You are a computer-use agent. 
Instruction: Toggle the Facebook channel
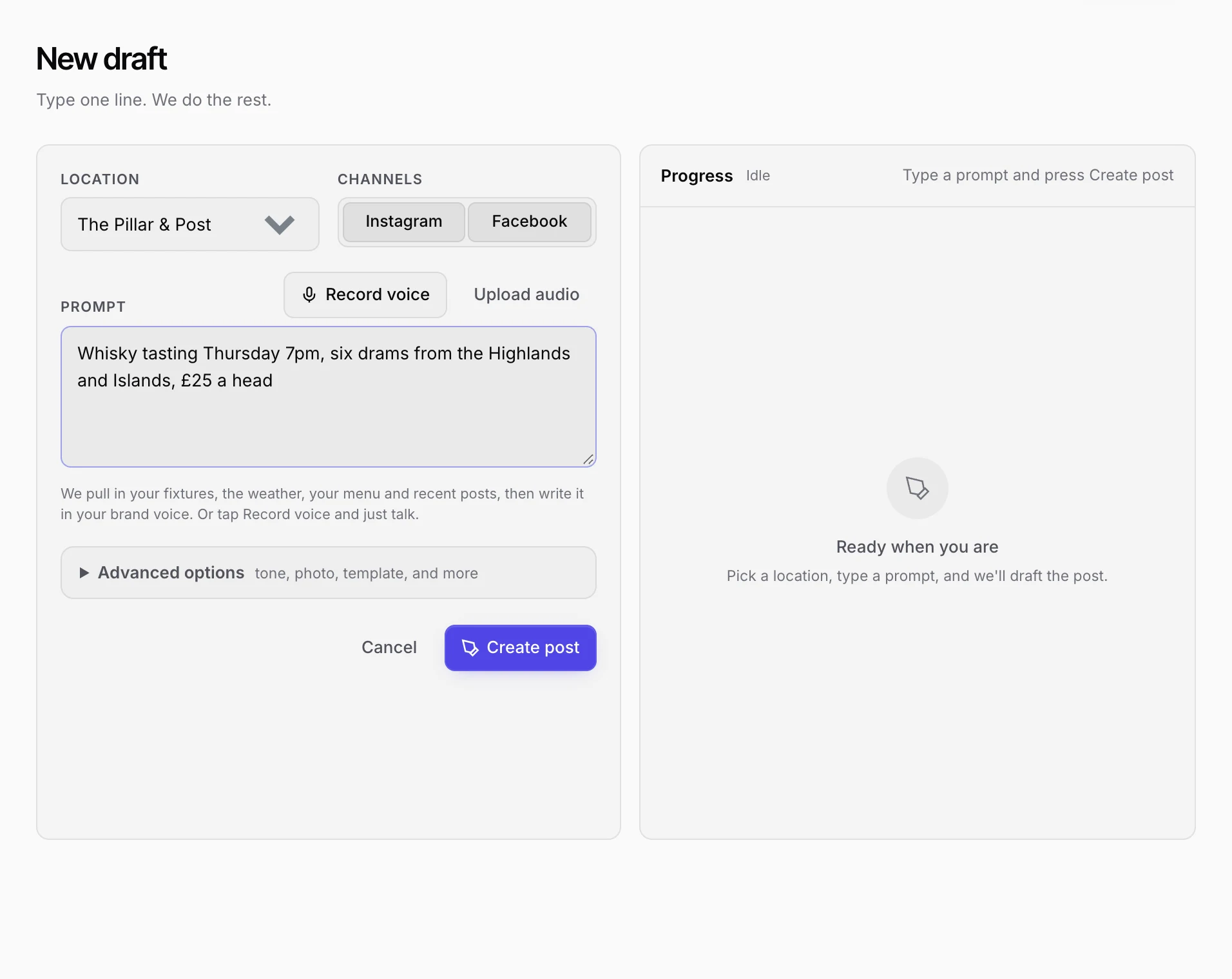(x=529, y=222)
